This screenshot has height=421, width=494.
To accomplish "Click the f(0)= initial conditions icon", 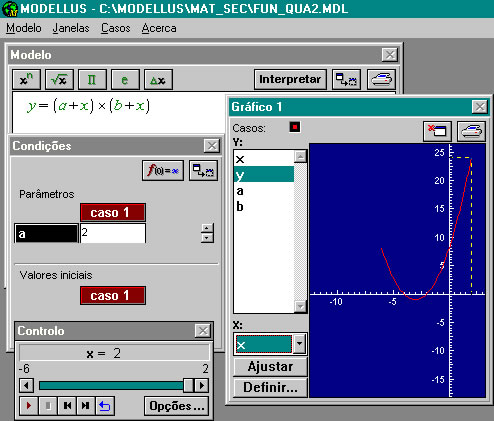I will click(x=163, y=171).
